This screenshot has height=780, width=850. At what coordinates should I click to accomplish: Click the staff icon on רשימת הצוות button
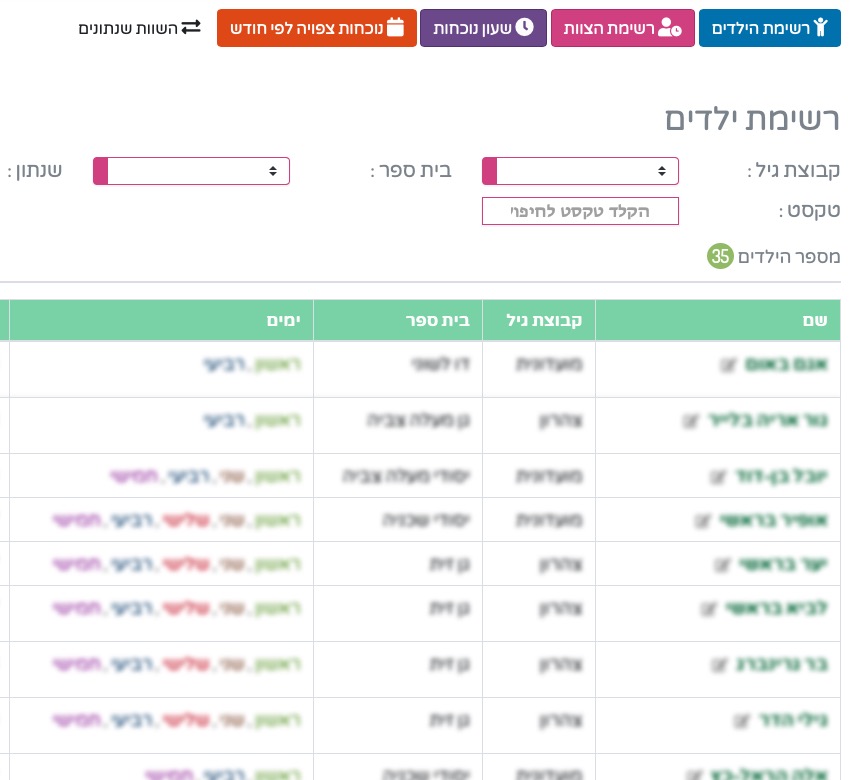[x=670, y=29]
